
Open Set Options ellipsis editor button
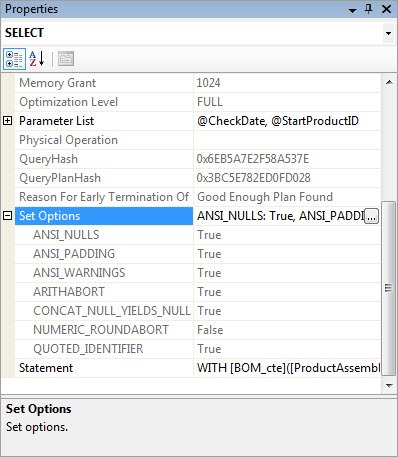371,216
